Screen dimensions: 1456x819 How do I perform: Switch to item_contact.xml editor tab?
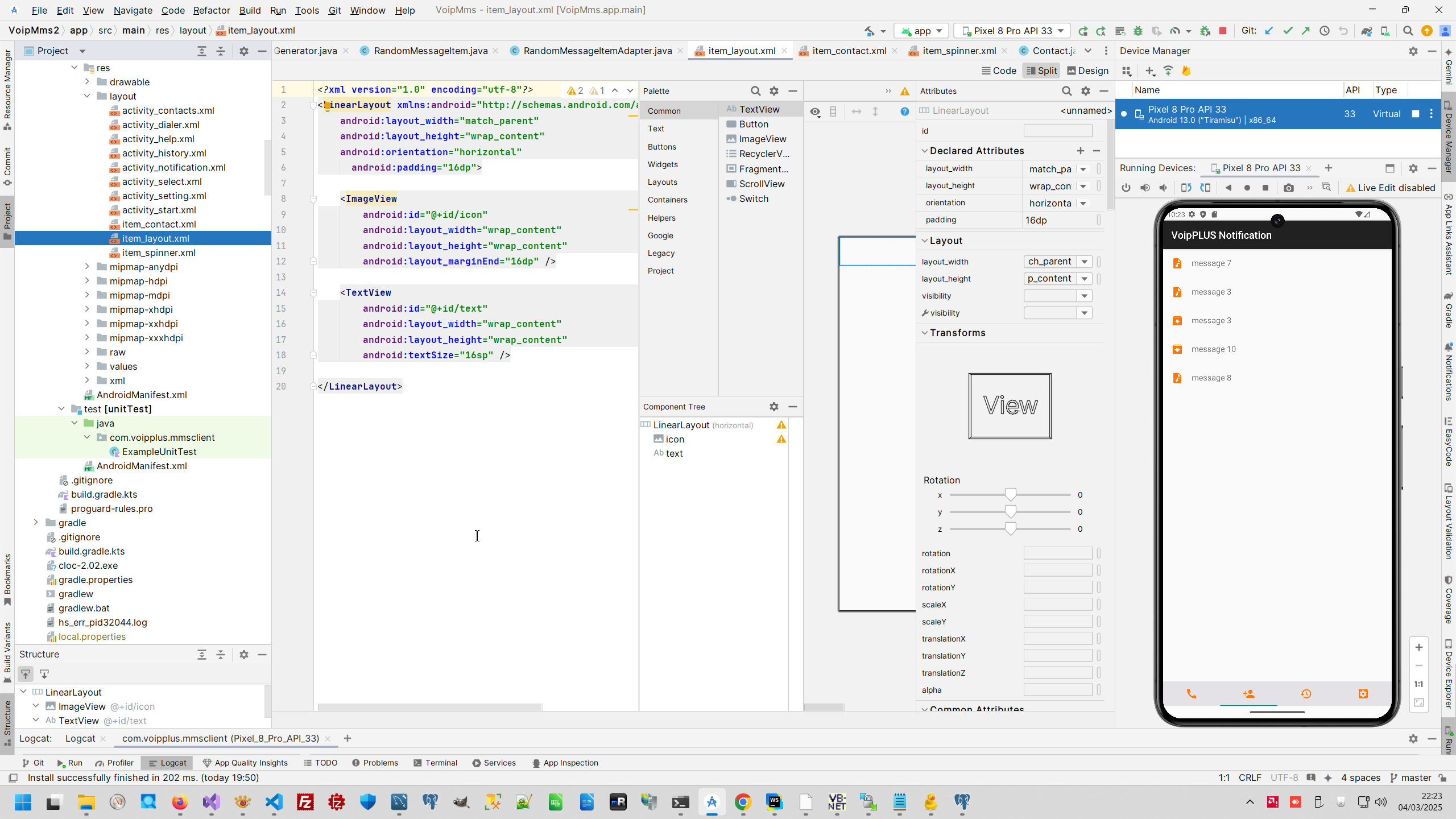pyautogui.click(x=849, y=51)
